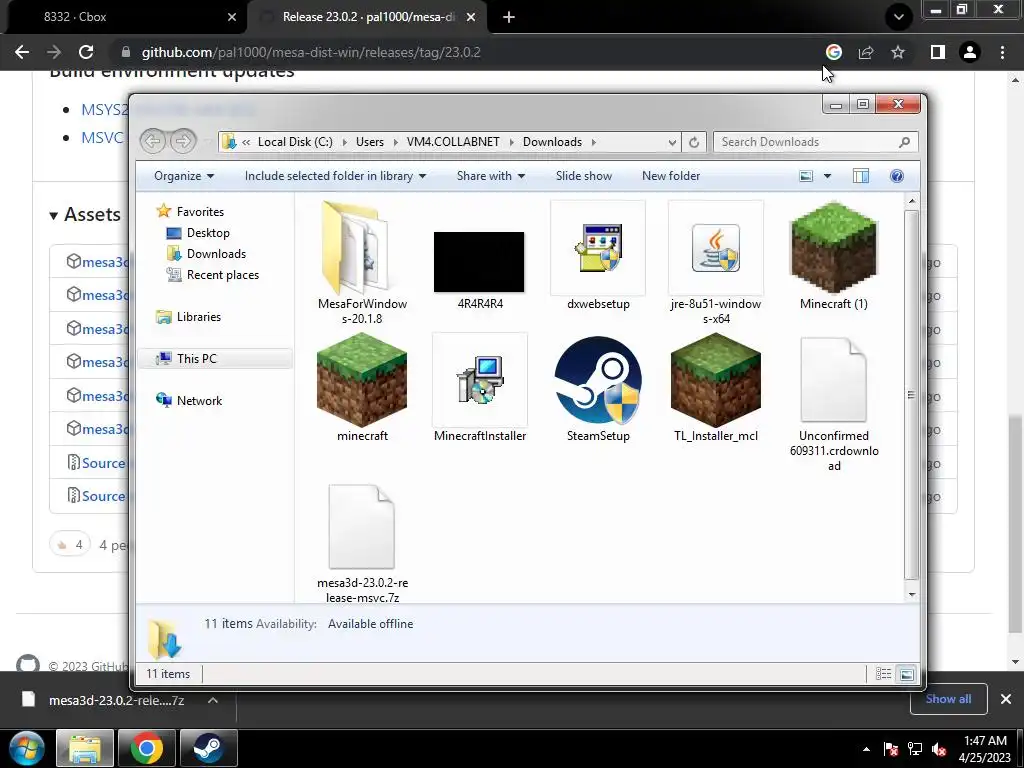
Task: Open the Chrome three-dot menu
Action: 1002,52
